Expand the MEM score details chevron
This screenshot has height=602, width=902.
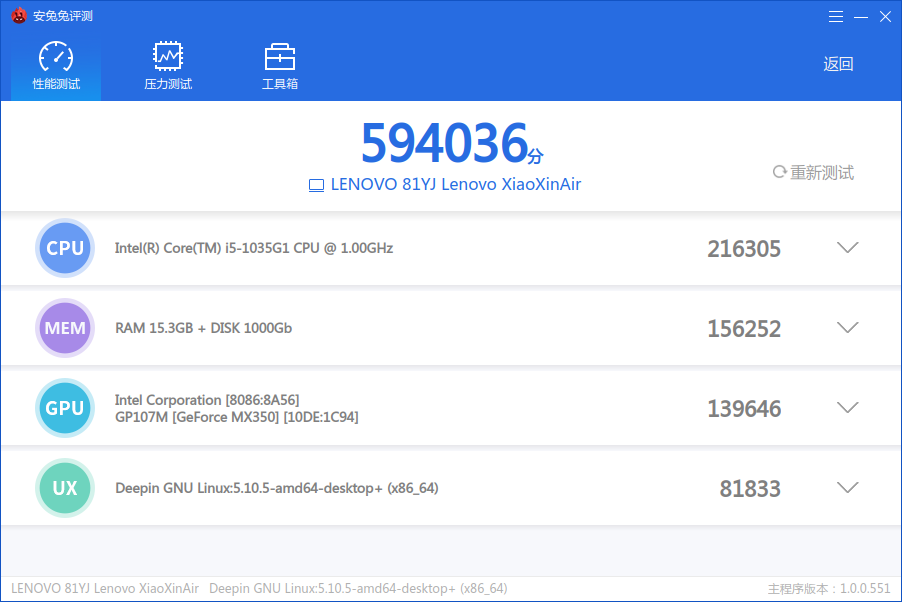(x=847, y=327)
